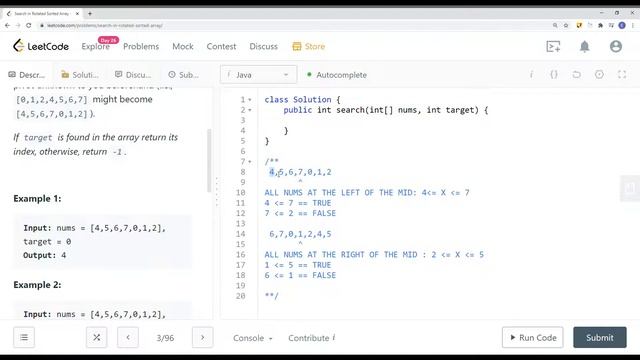Viewport: 640px width, 360px height.
Task: Open a new browser tab
Action: (90, 13)
